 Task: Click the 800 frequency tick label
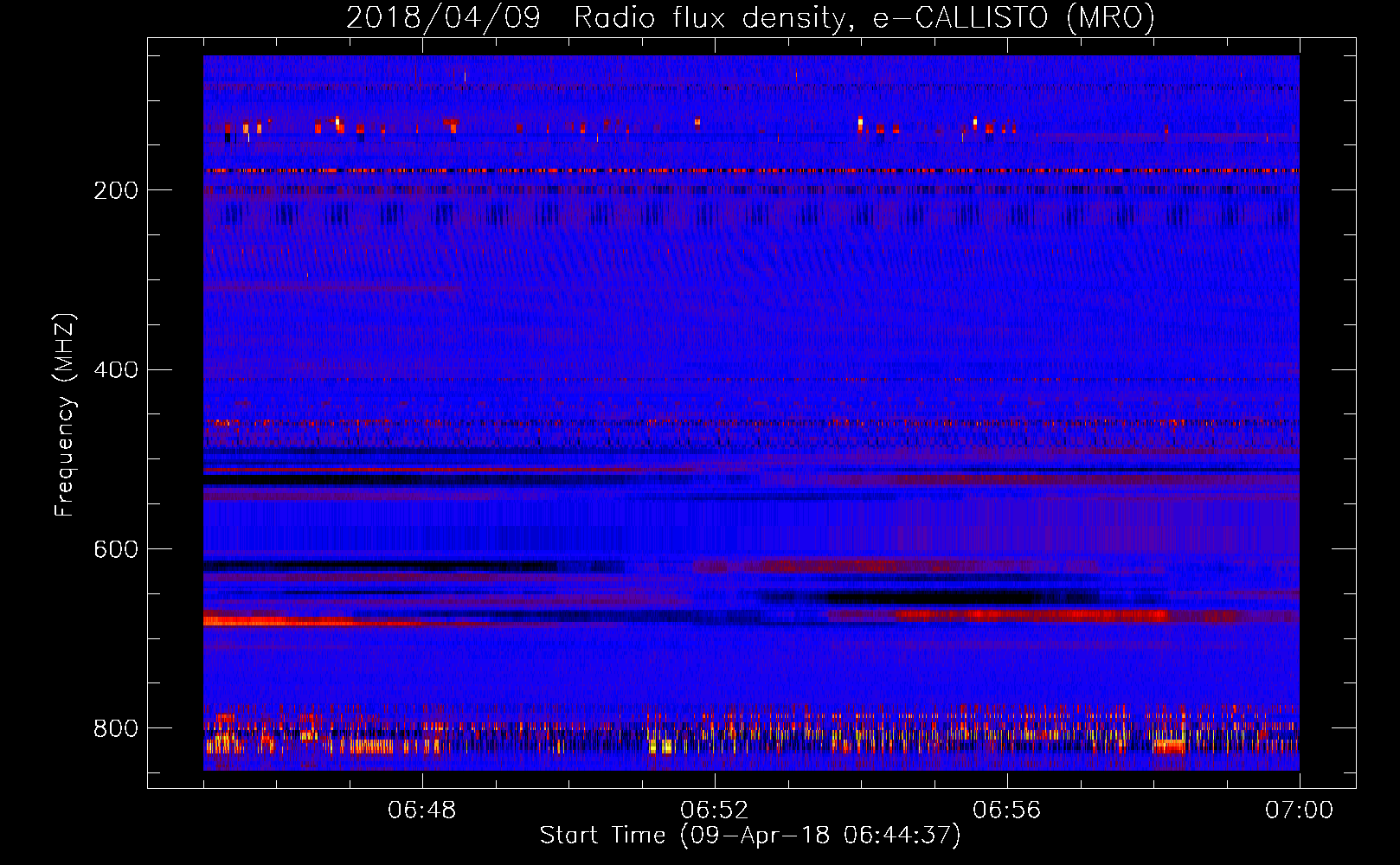coord(116,728)
